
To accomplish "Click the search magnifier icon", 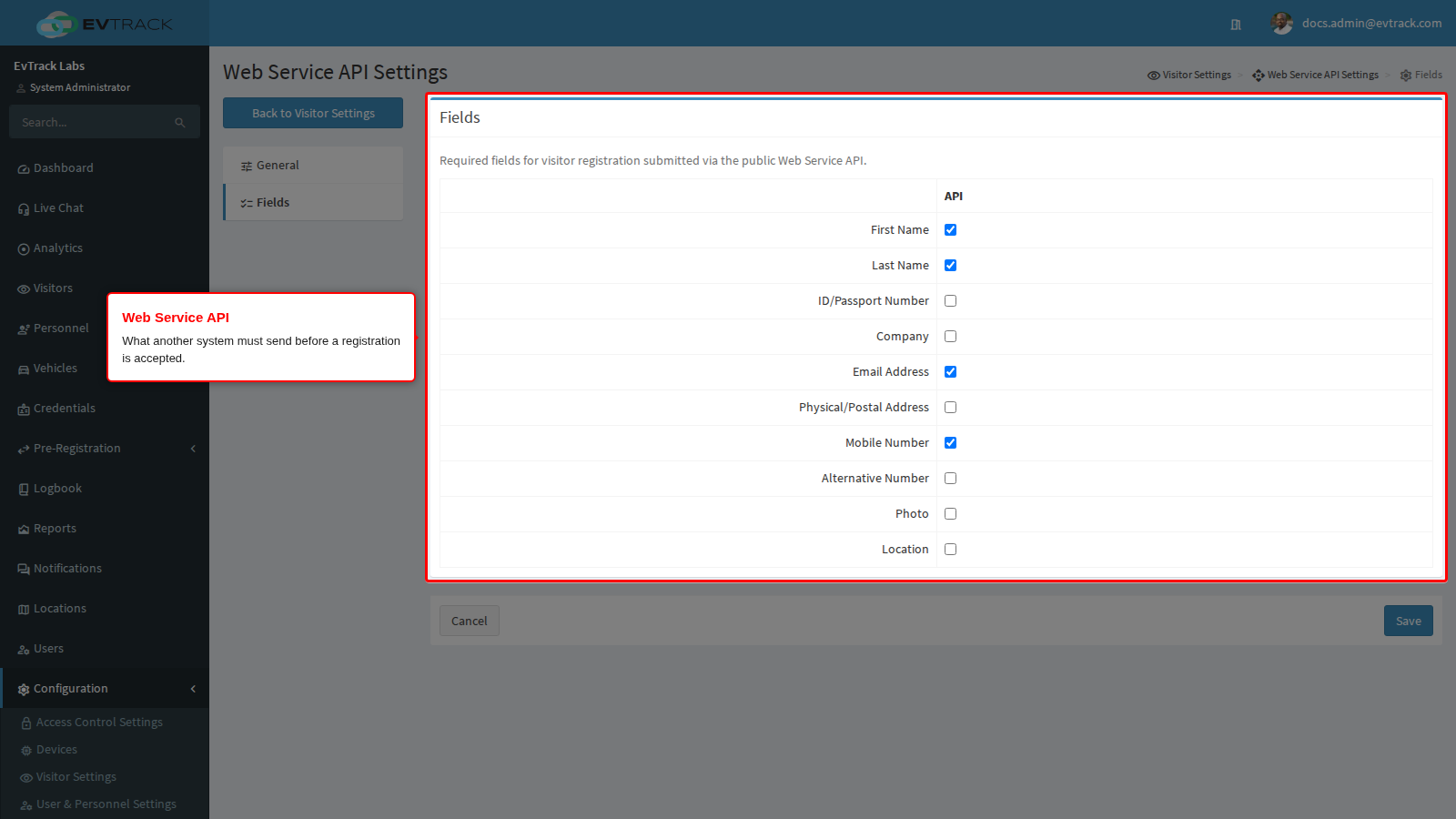I will pyautogui.click(x=180, y=123).
